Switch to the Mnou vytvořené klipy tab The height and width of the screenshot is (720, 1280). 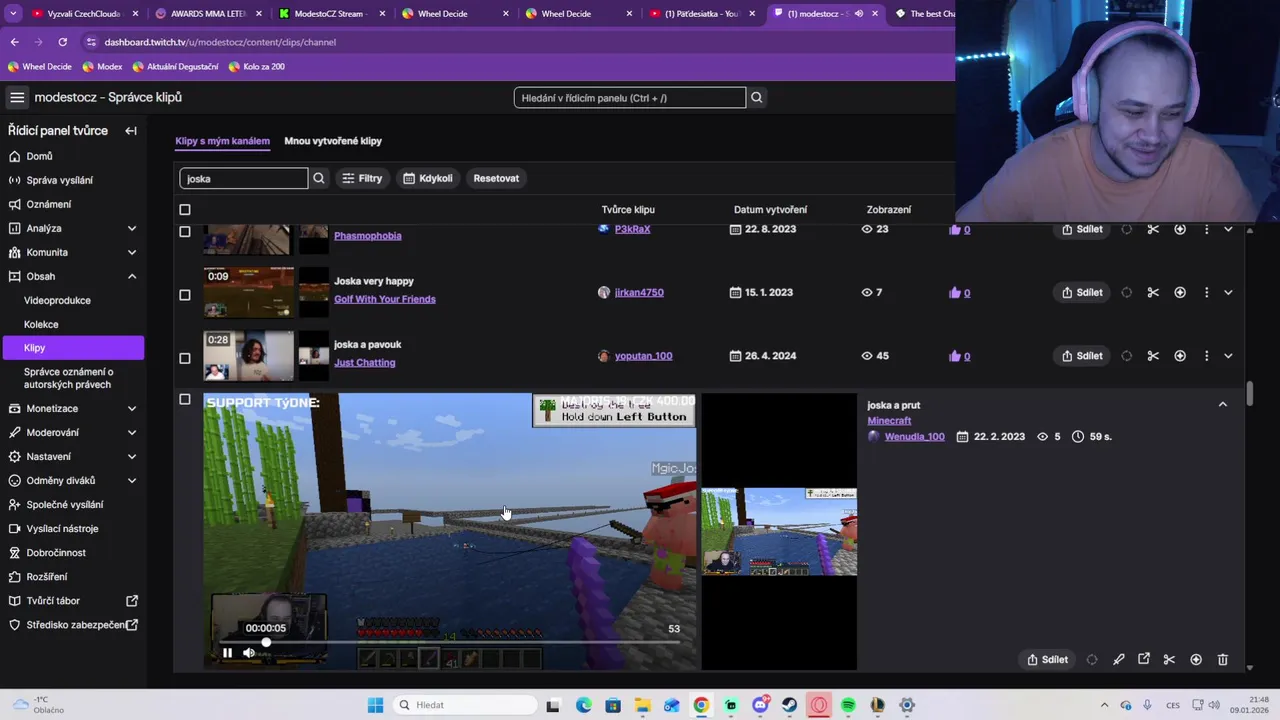333,141
